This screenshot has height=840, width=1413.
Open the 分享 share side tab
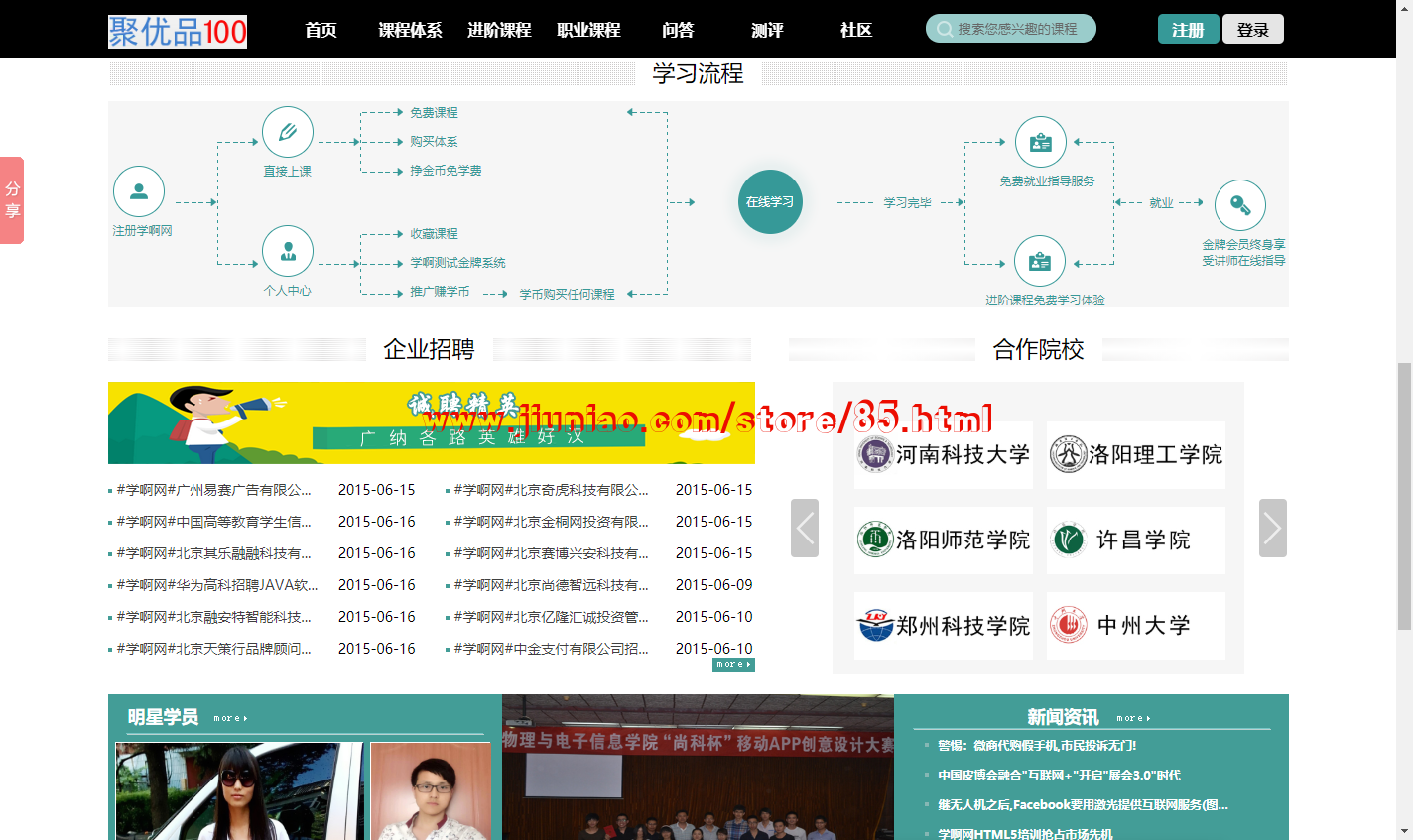(12, 199)
